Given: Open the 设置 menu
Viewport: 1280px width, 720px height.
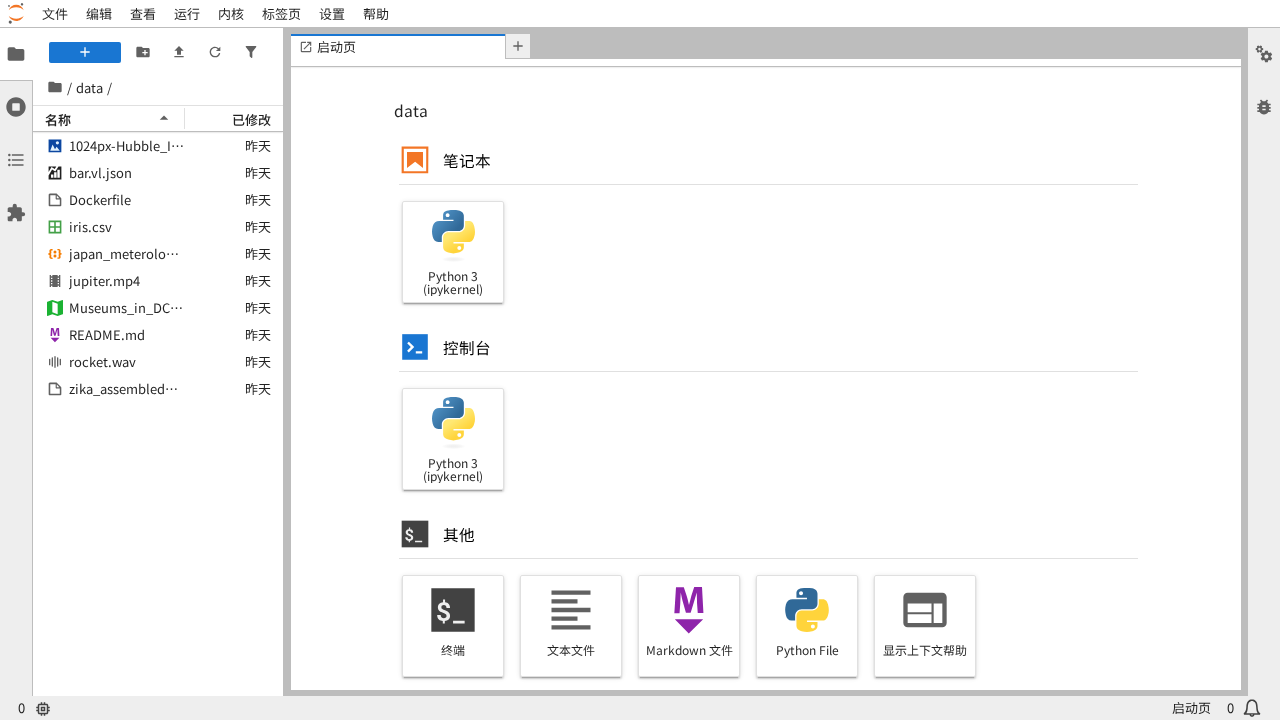Looking at the screenshot, I should pyautogui.click(x=332, y=14).
